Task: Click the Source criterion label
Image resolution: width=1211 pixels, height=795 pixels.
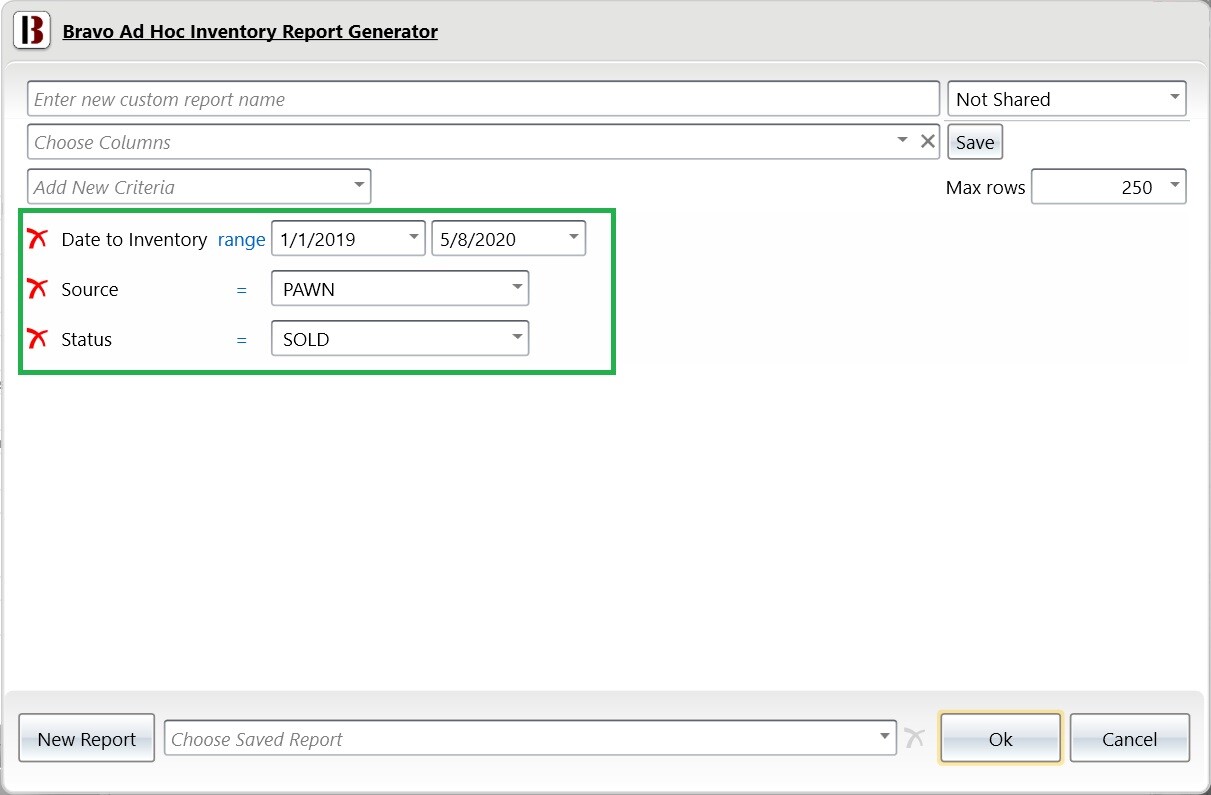Action: pyautogui.click(x=90, y=289)
